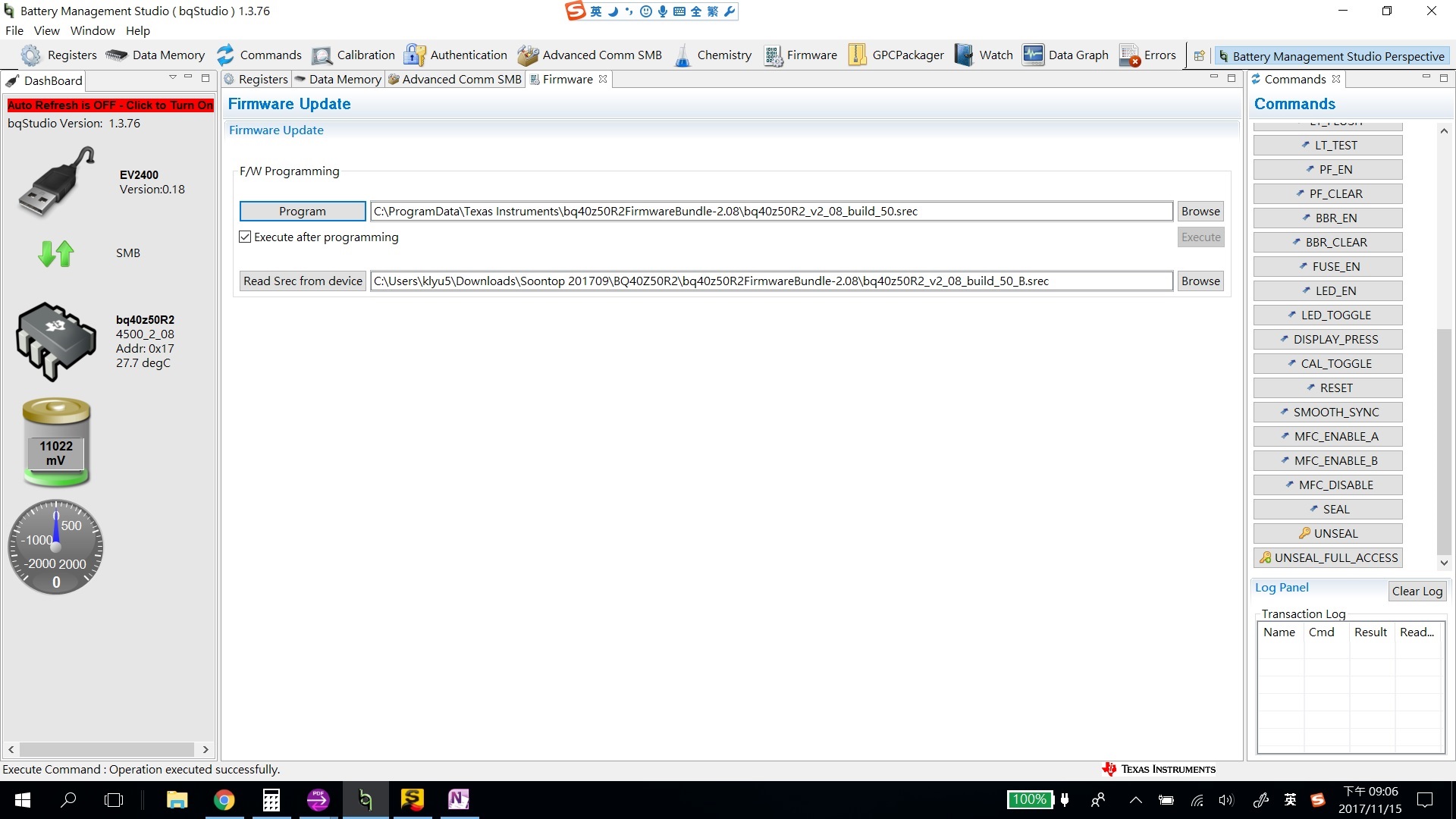Select Battery Management Studio Perspective button
1456x819 pixels.
(x=1332, y=56)
